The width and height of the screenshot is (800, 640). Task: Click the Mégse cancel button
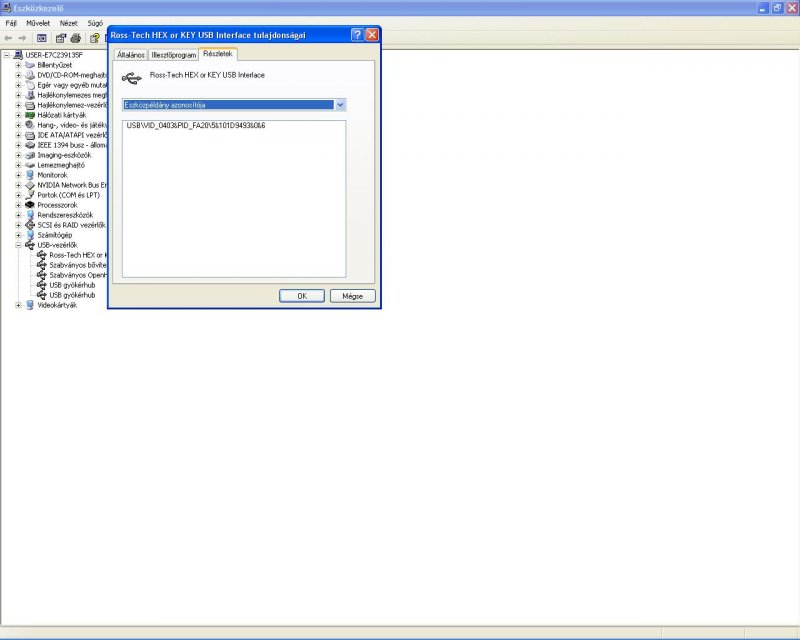coord(353,296)
